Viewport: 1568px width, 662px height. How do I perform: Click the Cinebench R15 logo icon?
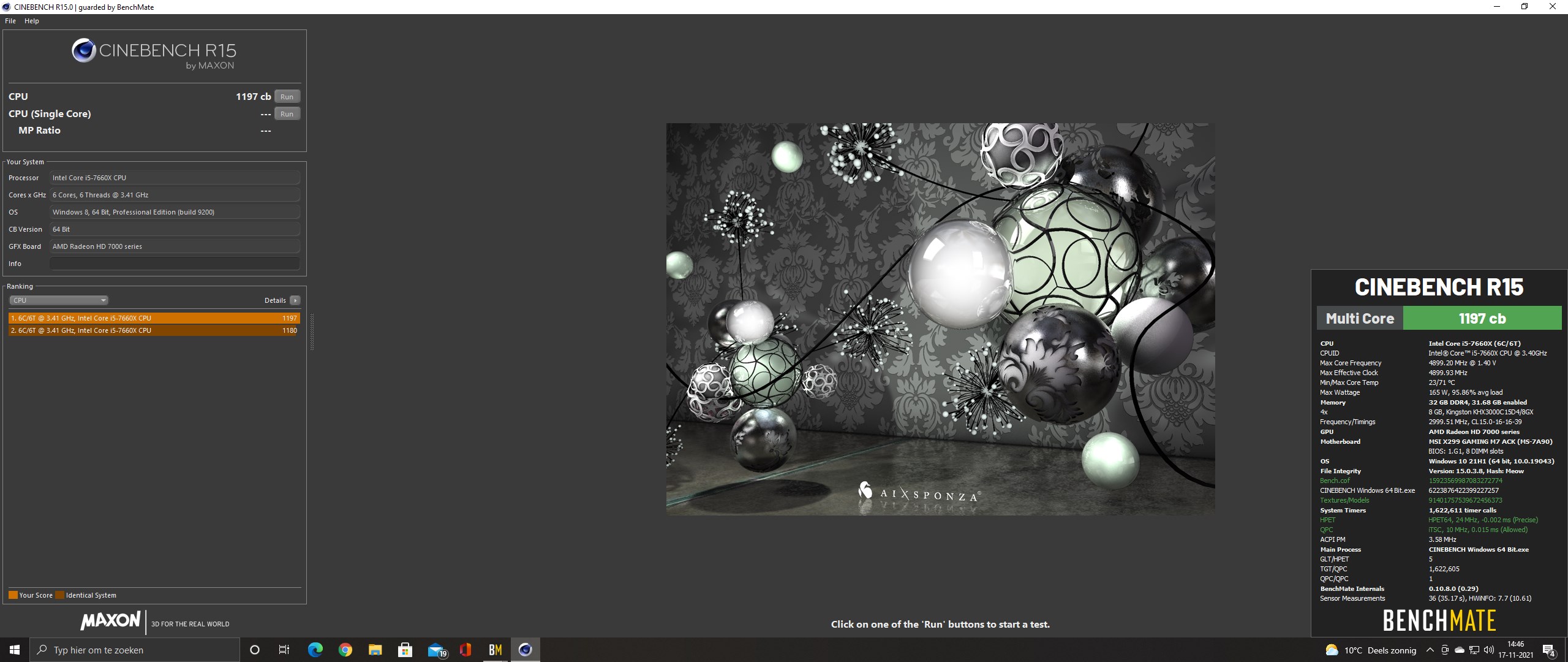tap(83, 51)
